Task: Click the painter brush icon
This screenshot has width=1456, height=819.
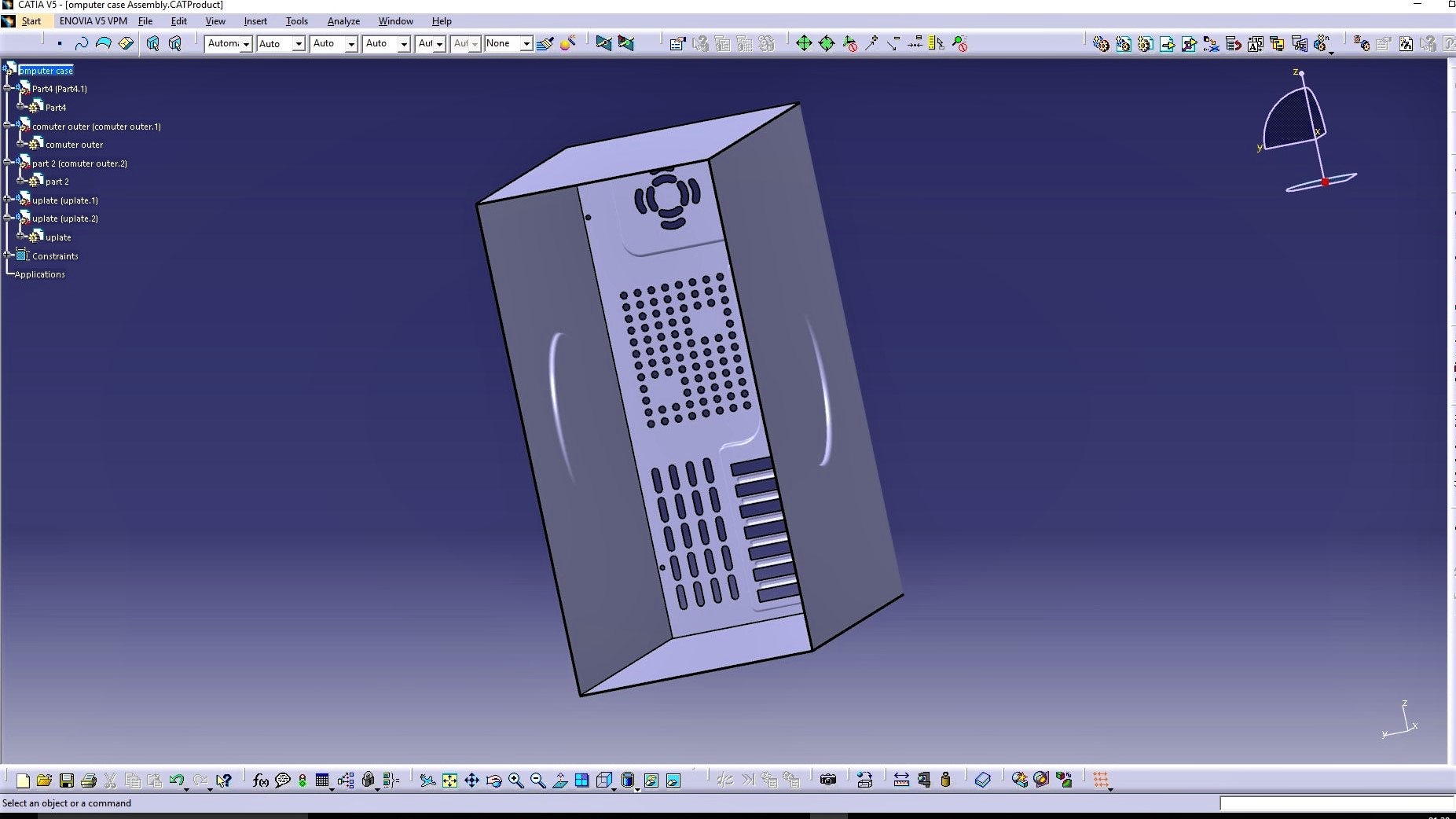Action: point(545,44)
